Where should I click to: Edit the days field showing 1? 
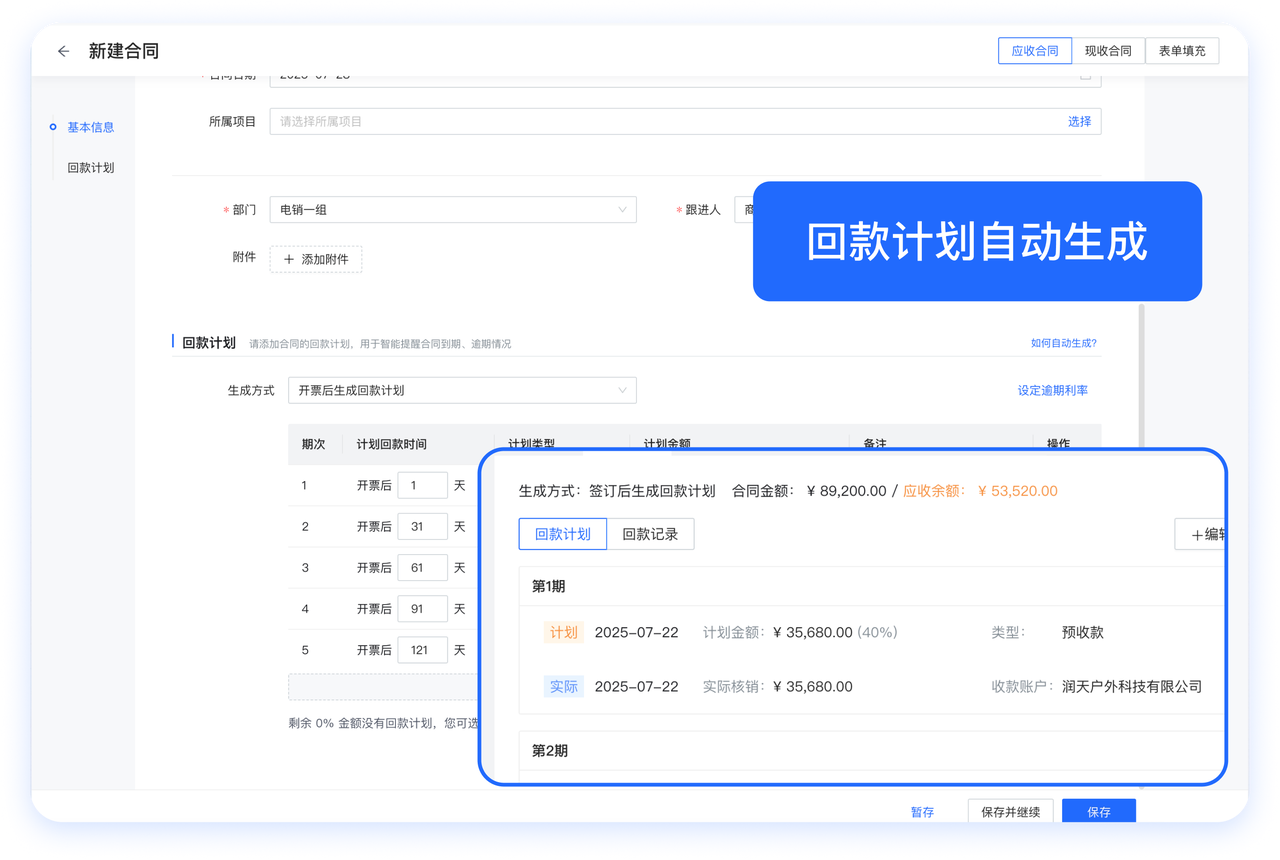point(422,486)
